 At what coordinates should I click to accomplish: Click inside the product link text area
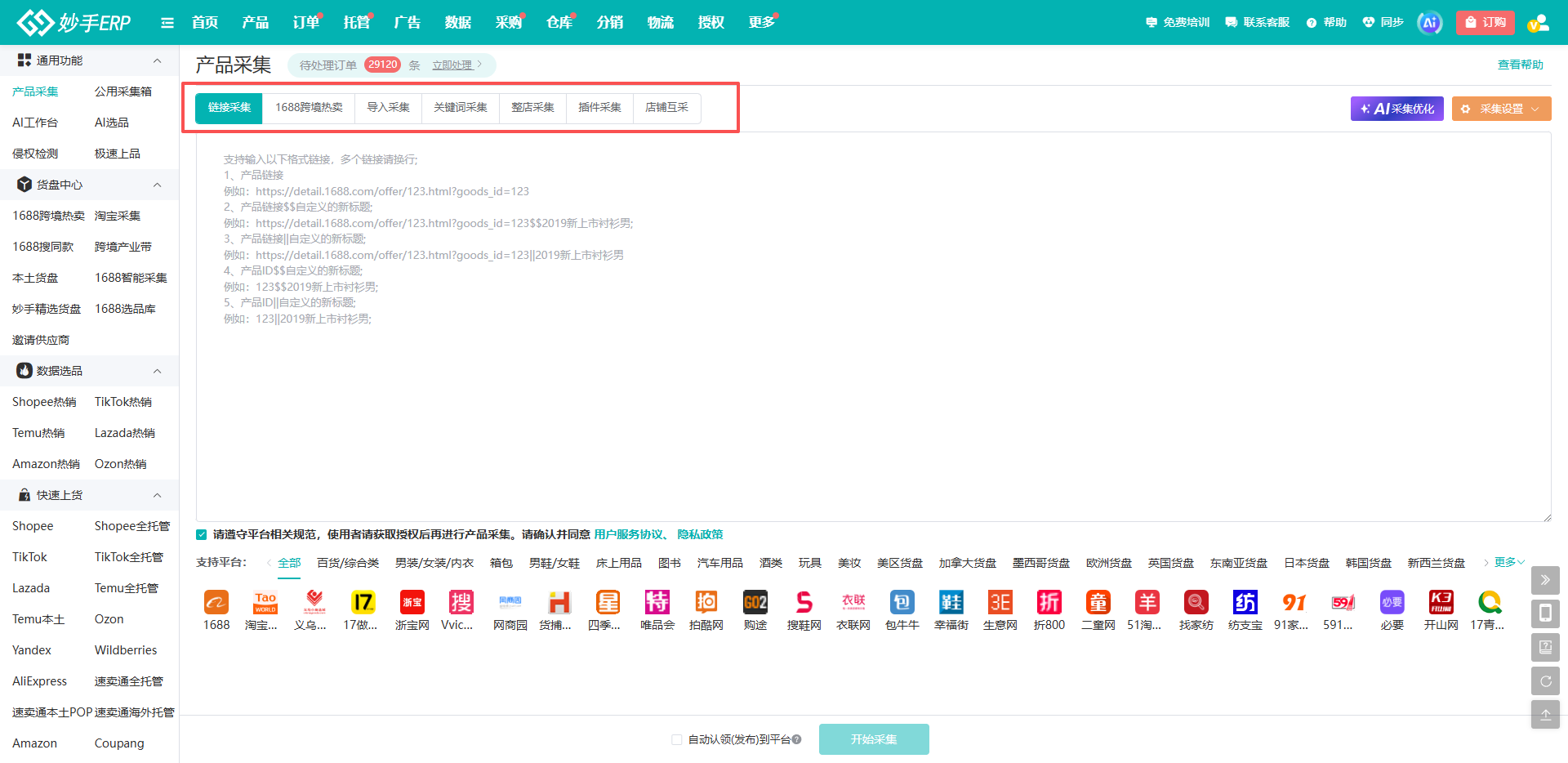tap(874, 327)
